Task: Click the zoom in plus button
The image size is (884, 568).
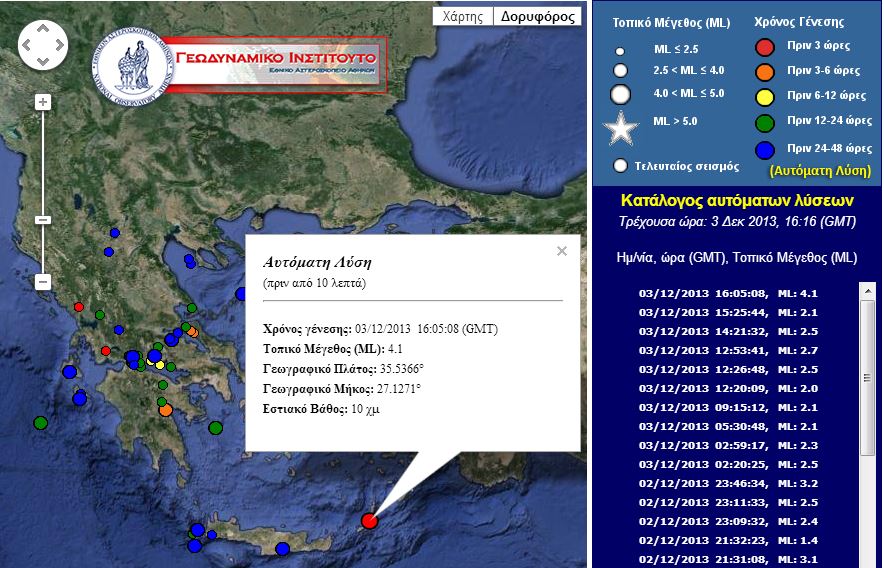Action: tap(43, 102)
